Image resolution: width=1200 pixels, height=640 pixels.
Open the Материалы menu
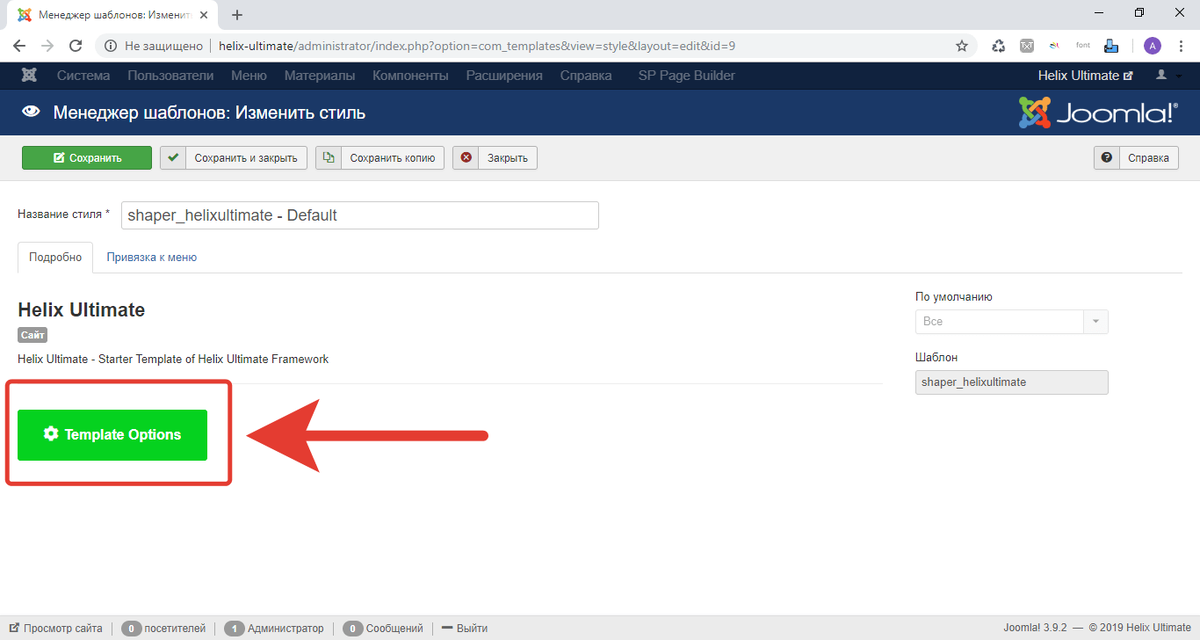pos(319,76)
